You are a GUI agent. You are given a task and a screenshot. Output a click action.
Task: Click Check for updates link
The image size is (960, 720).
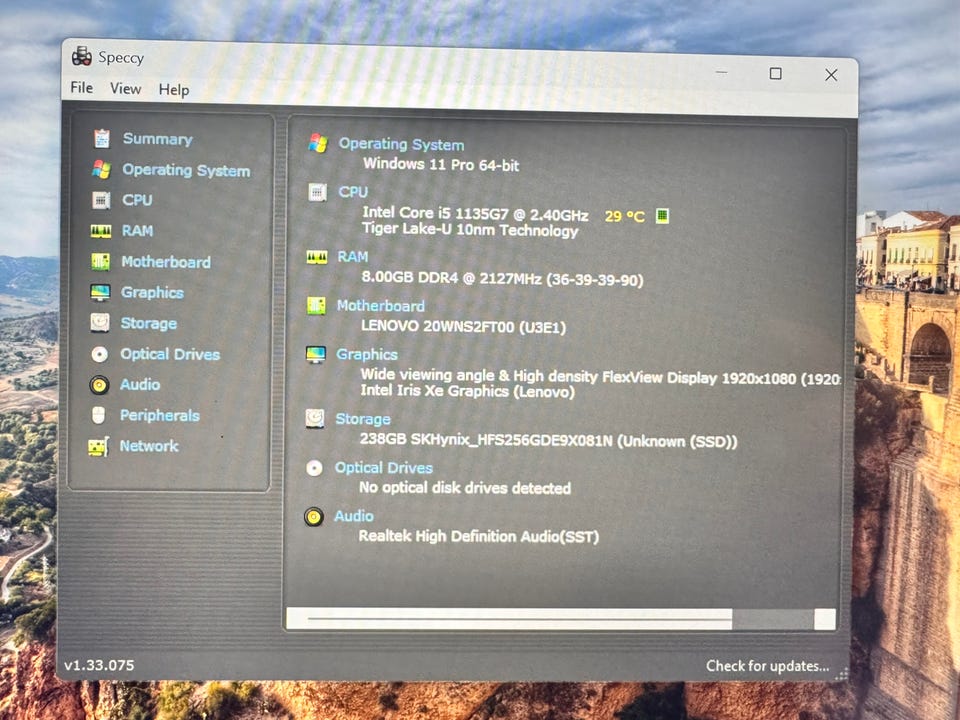[768, 666]
